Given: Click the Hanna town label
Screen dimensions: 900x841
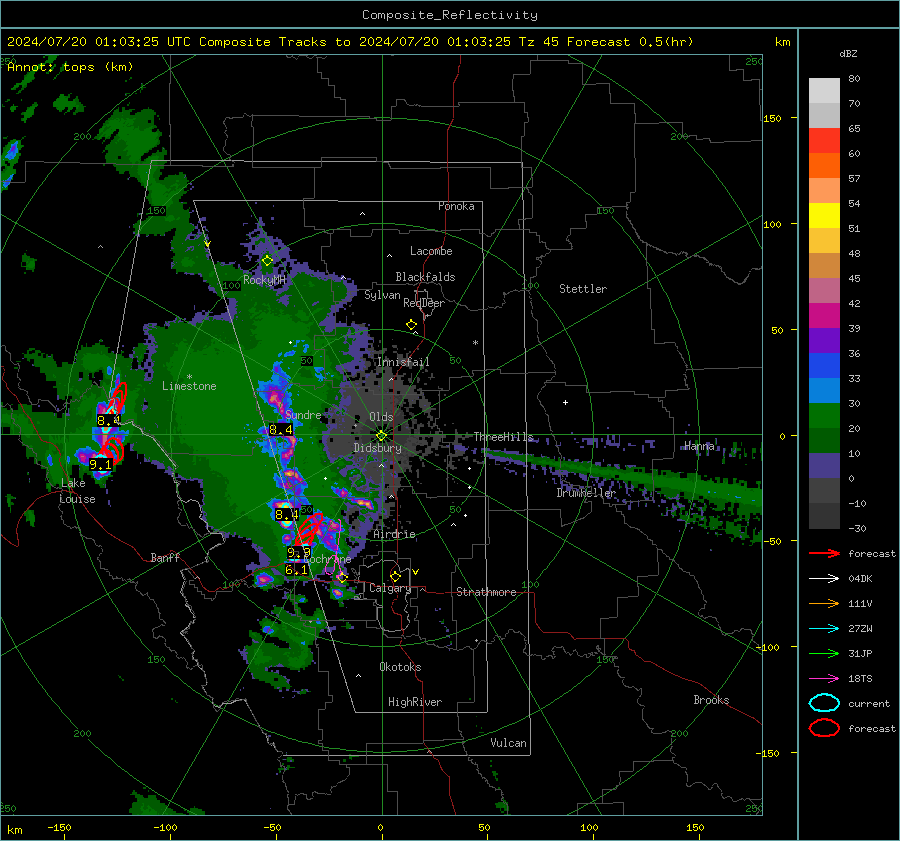Looking at the screenshot, I should coord(699,446).
